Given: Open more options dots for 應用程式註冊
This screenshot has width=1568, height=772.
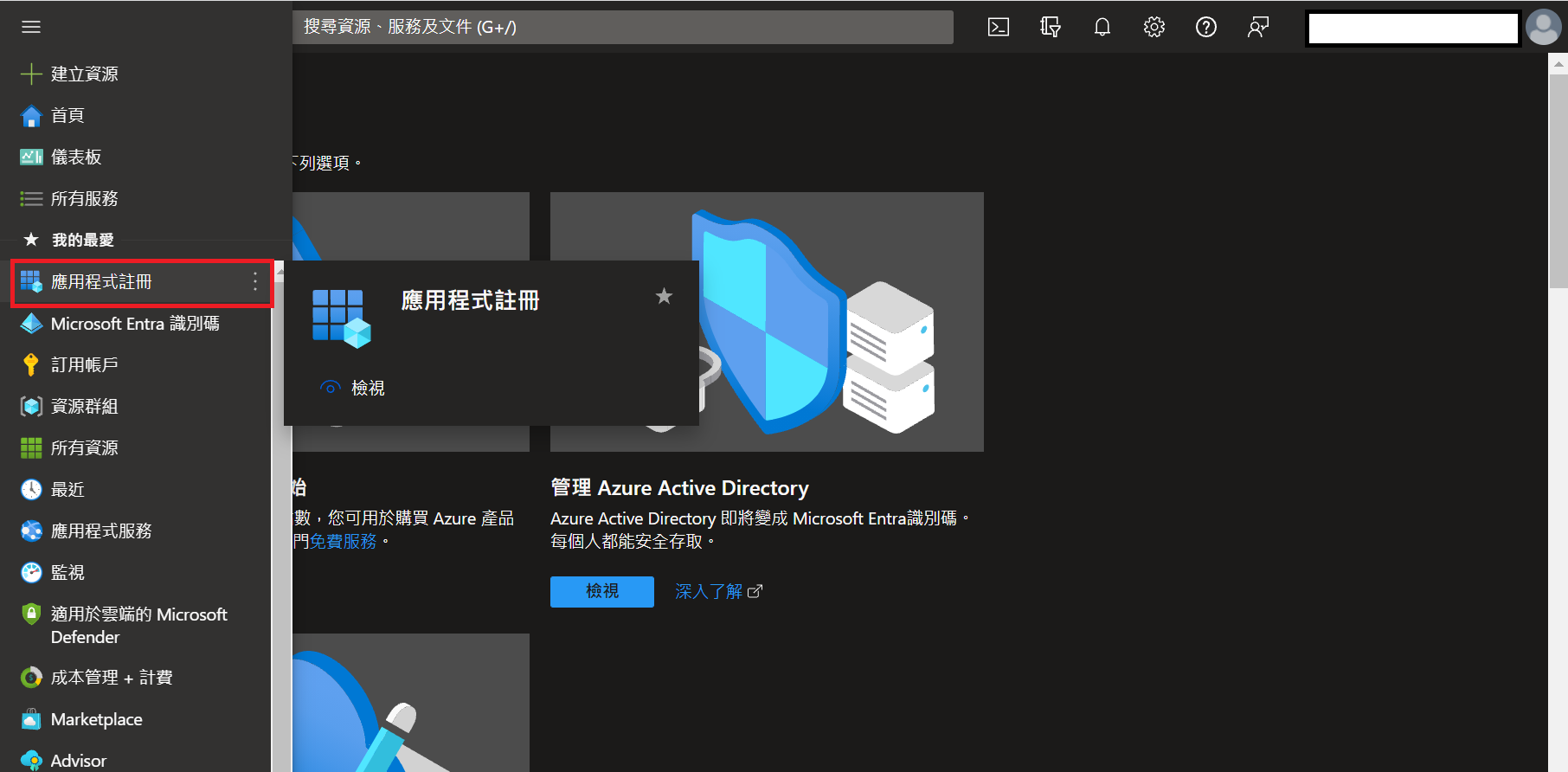Looking at the screenshot, I should coord(254,281).
